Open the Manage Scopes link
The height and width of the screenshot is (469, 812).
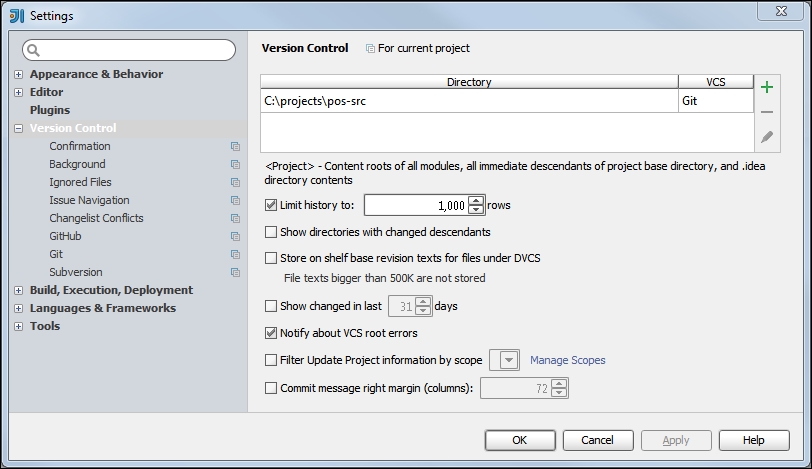567,360
